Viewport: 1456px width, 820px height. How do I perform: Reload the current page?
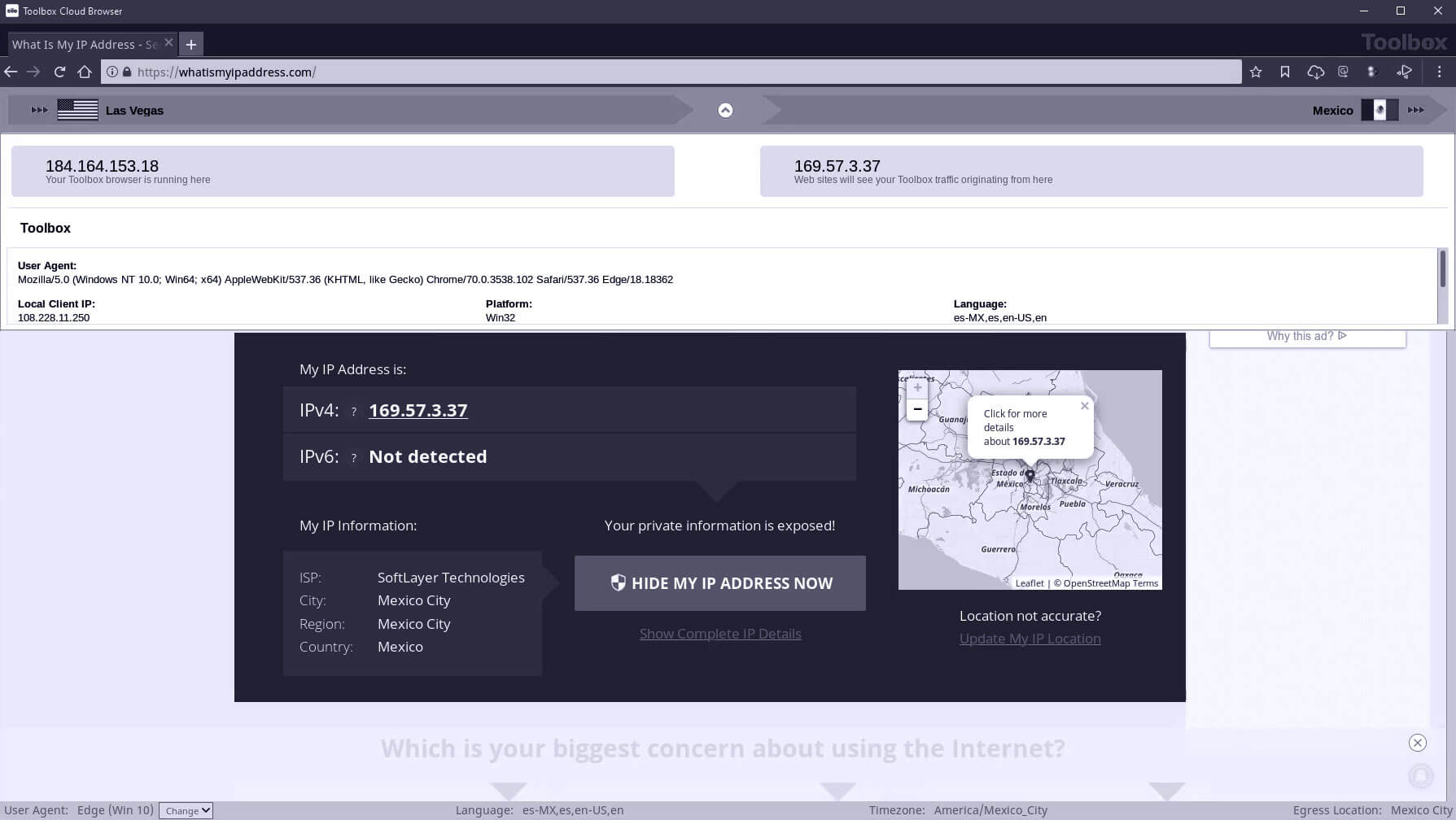point(59,72)
